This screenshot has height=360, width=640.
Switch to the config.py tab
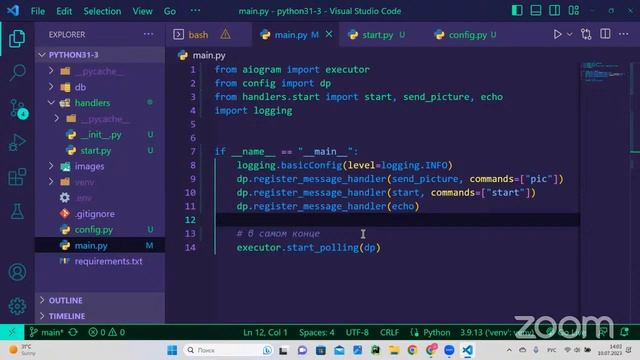tap(468, 35)
